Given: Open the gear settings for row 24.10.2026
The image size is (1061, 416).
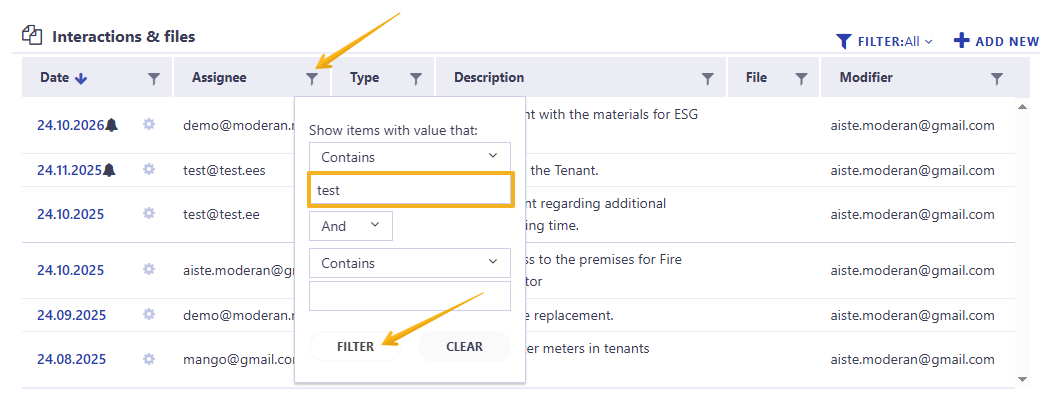Looking at the screenshot, I should [x=149, y=124].
